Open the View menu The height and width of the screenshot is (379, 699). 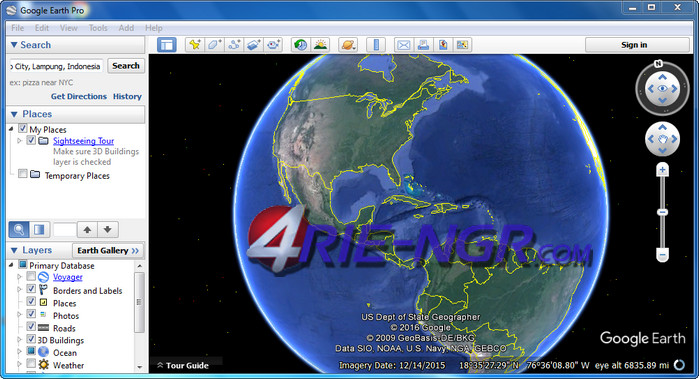69,28
